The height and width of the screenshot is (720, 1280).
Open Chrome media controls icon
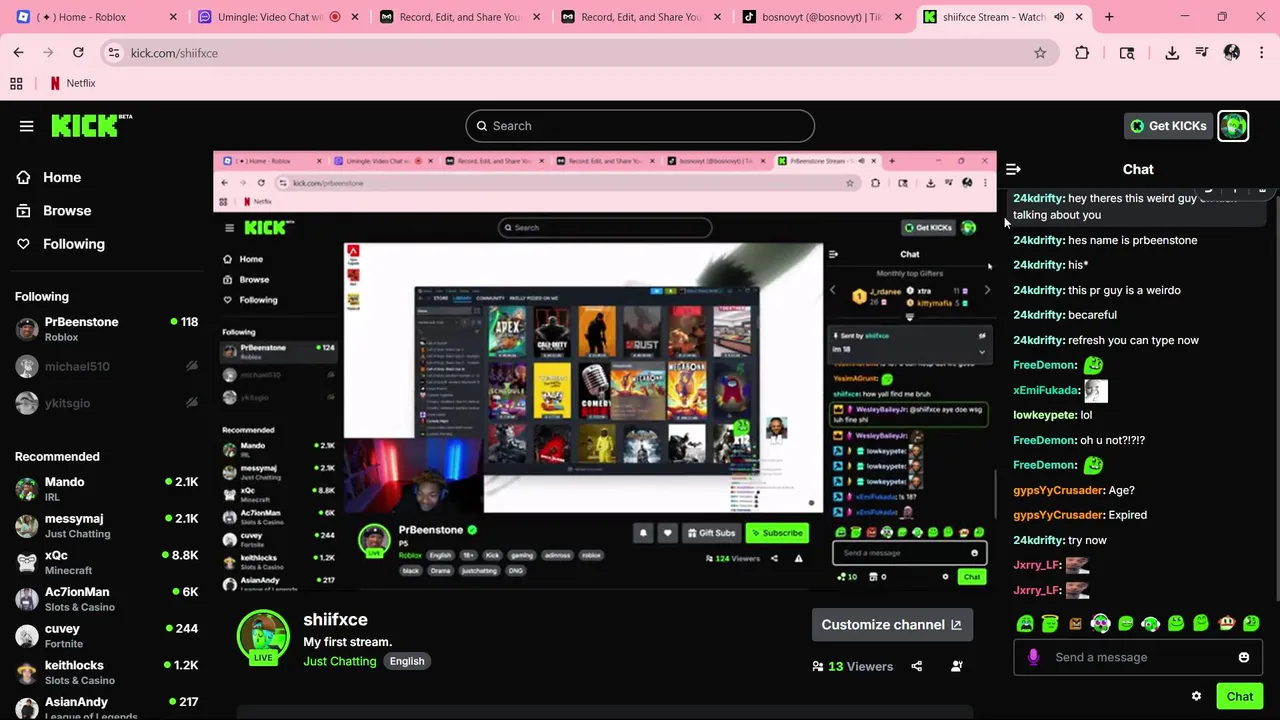[1202, 53]
